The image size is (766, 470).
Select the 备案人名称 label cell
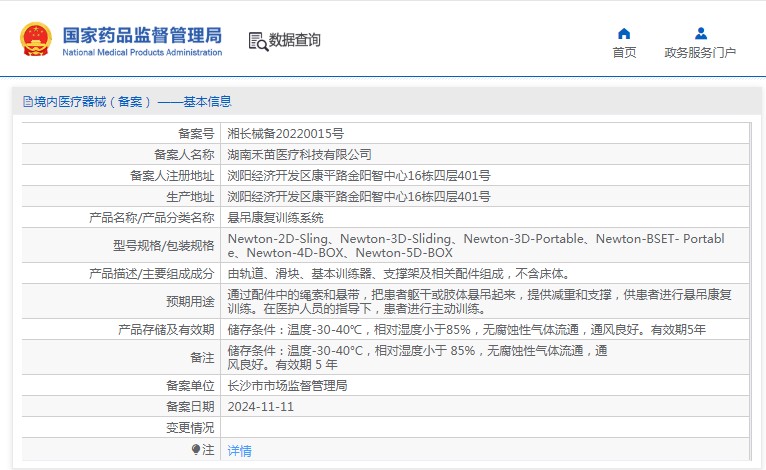tap(121, 154)
